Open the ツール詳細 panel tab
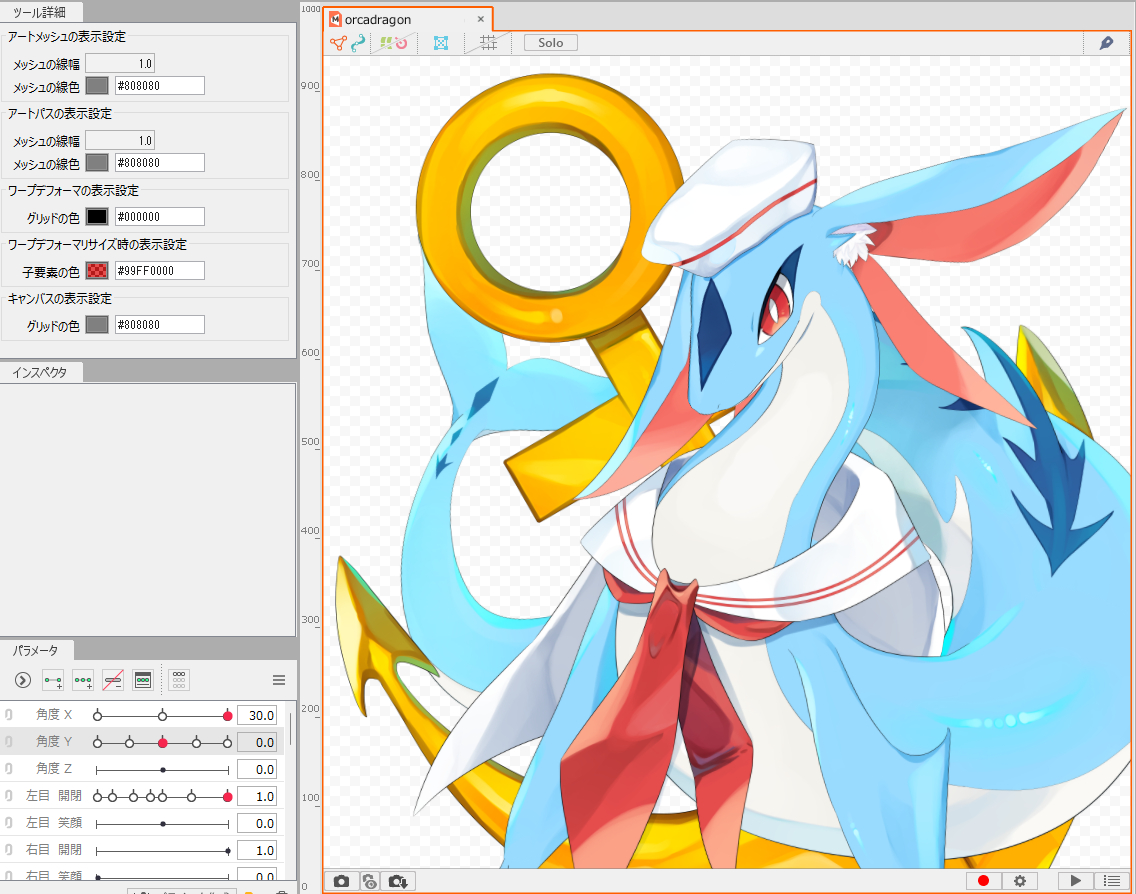The height and width of the screenshot is (894, 1136). pos(41,12)
